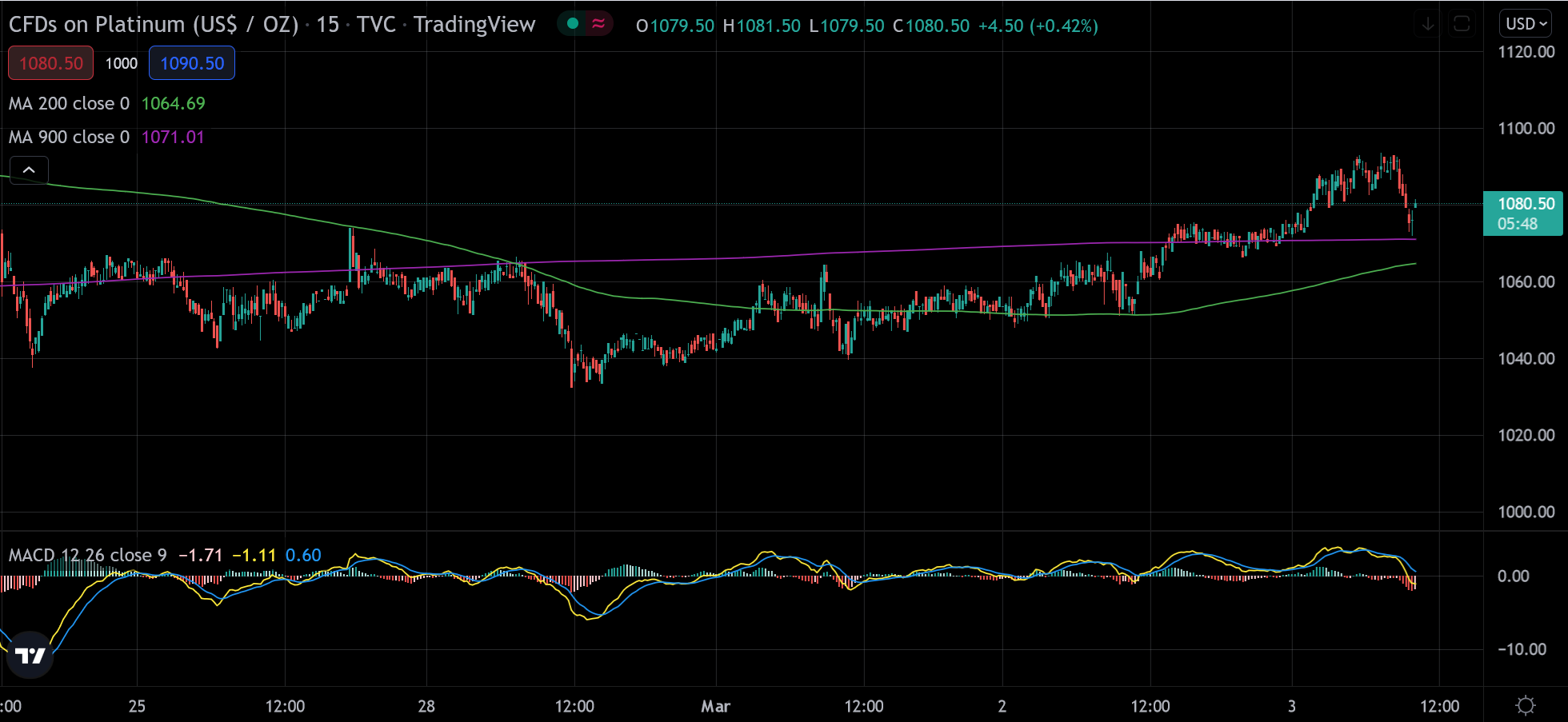1568x722 pixels.
Task: Click the close price C1080.50 value
Action: click(931, 26)
